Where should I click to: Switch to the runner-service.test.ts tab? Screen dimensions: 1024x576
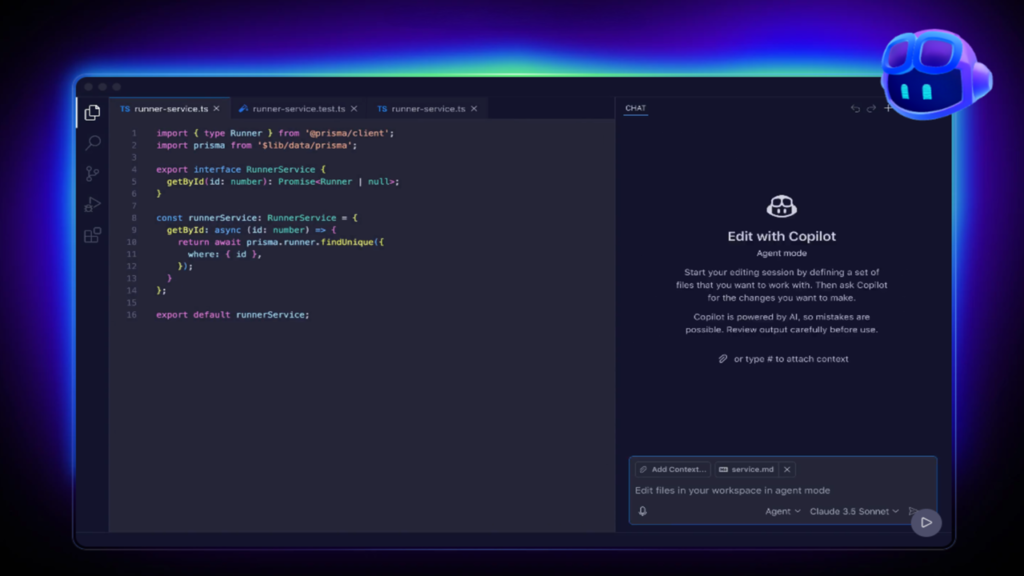298,108
